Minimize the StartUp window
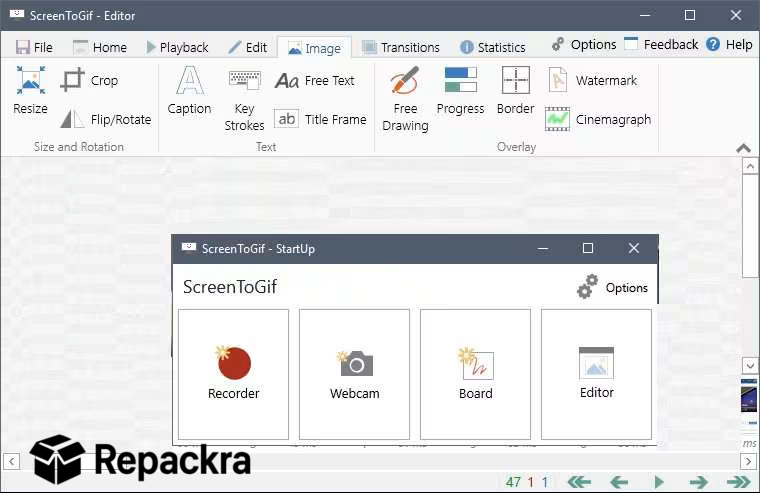The width and height of the screenshot is (760, 493). pos(543,249)
